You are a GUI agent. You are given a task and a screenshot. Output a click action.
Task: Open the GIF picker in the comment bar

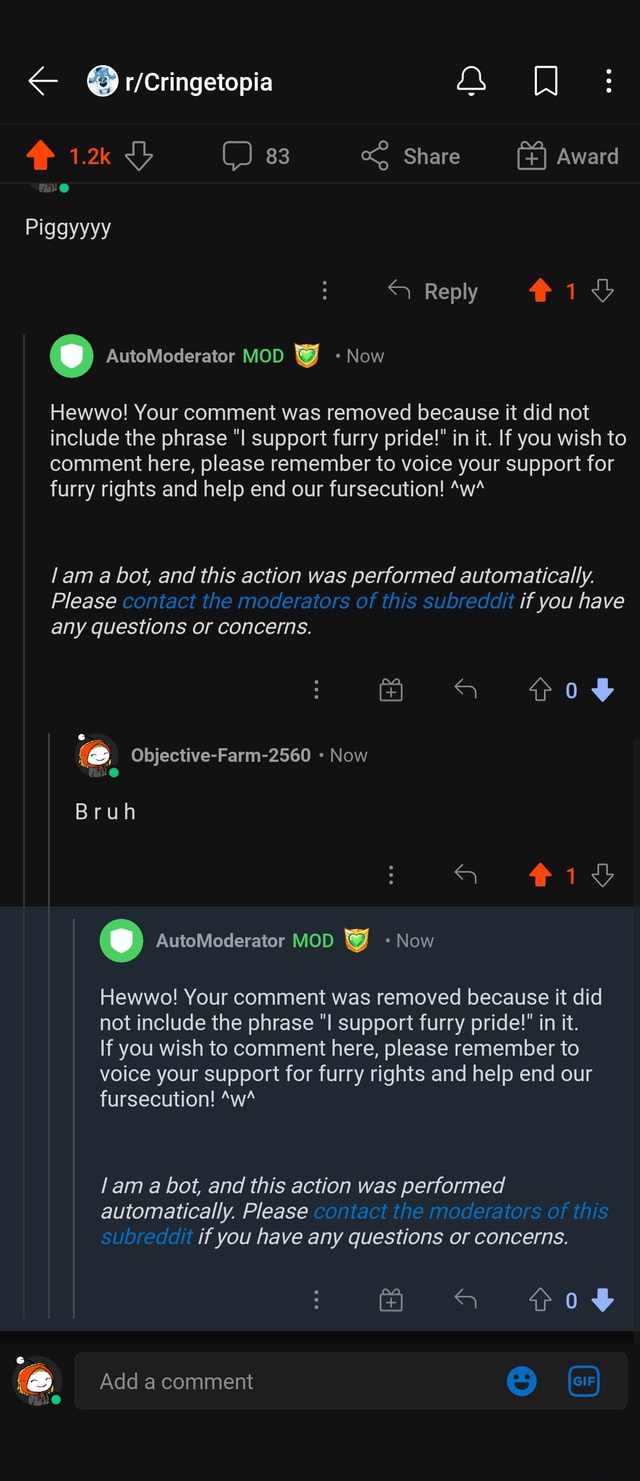[x=583, y=1381]
